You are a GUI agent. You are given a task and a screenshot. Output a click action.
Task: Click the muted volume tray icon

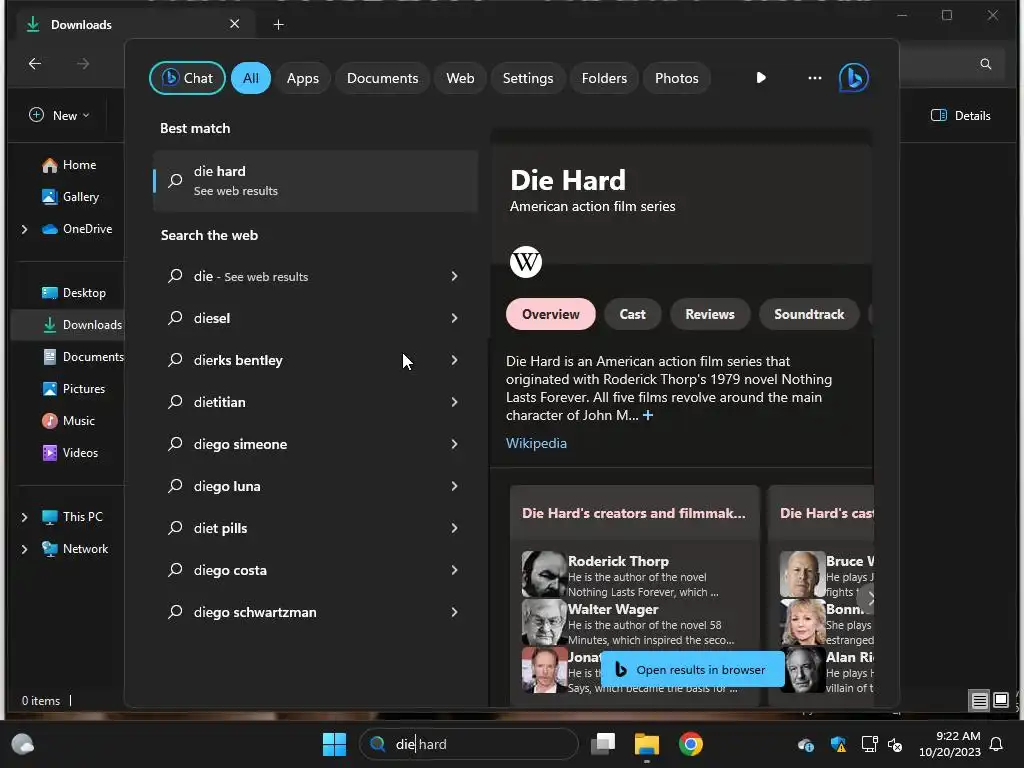(895, 744)
